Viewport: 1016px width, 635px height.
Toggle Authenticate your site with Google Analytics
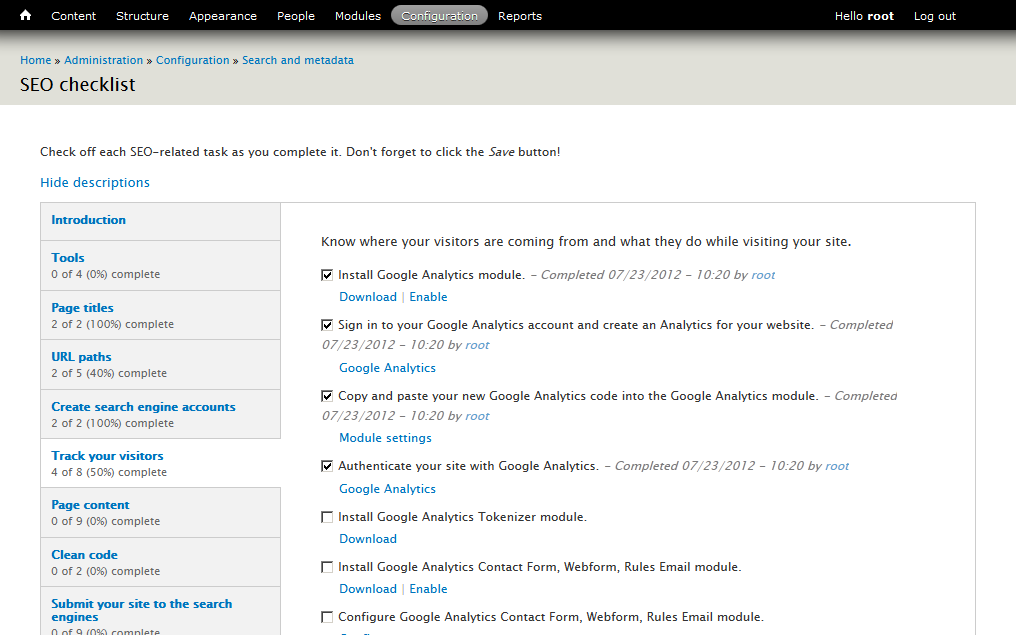[x=327, y=466]
